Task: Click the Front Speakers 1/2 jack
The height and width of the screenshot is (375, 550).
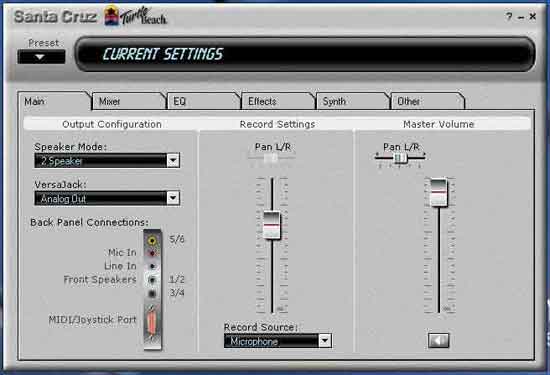Action: pyautogui.click(x=152, y=280)
